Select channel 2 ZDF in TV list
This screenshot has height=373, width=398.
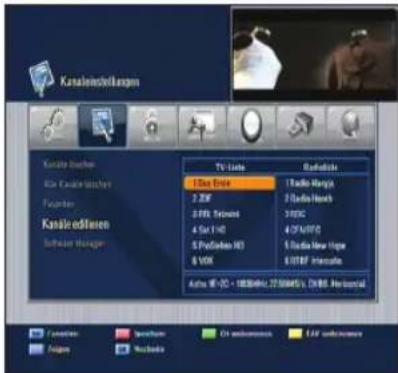coord(230,199)
